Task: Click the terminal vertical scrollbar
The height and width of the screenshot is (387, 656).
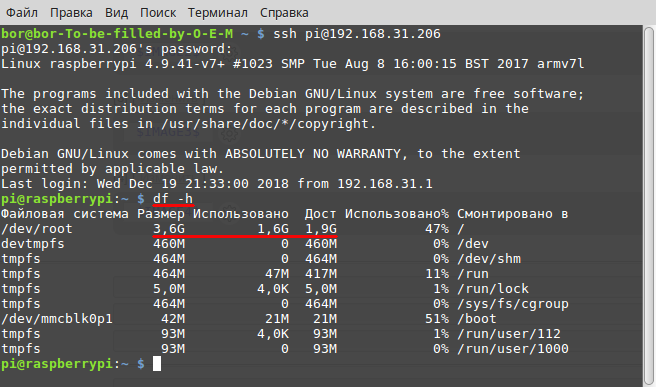Action: pos(649,205)
